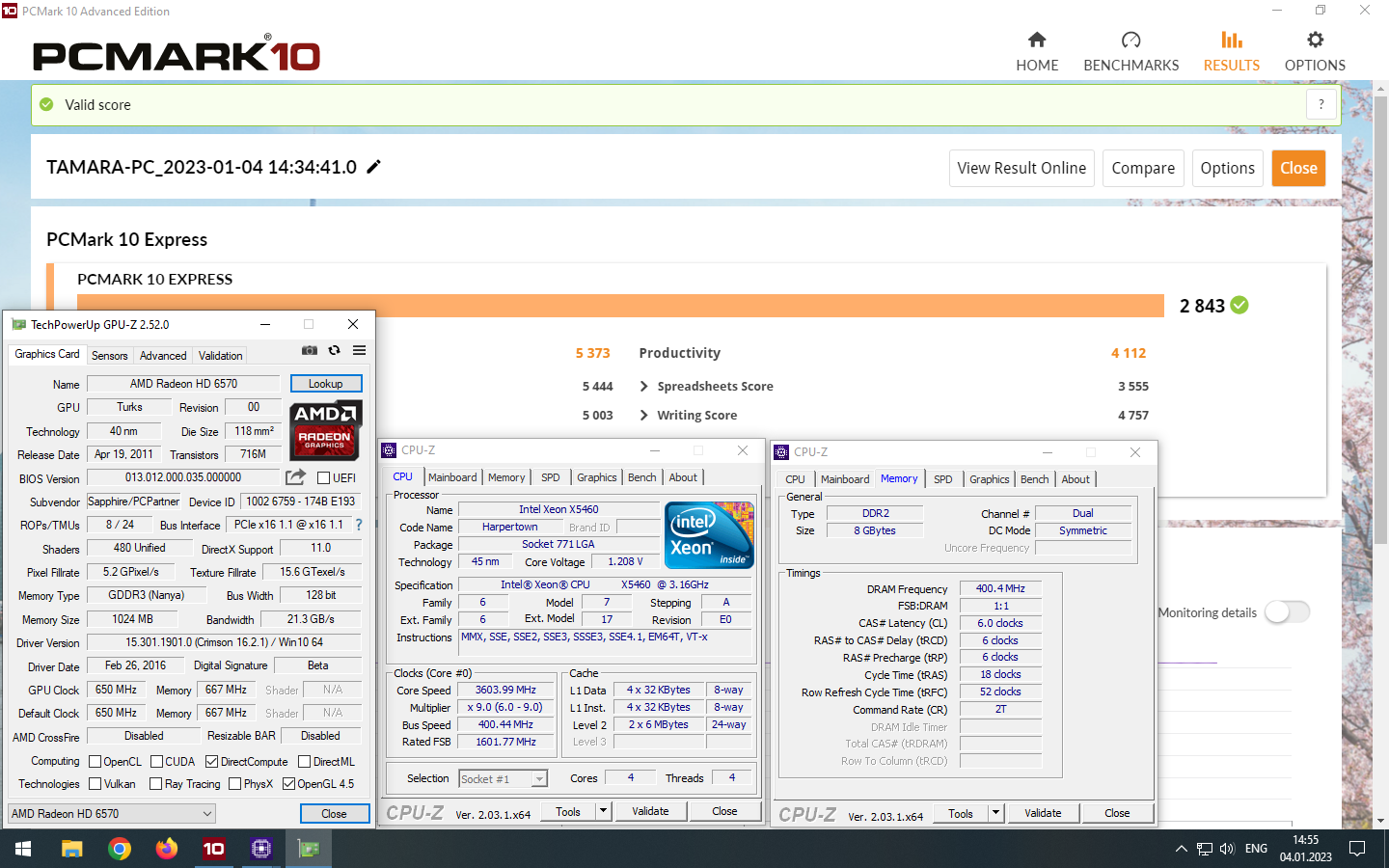Open GPU-Z hamburger menu
The image size is (1389, 868).
(359, 351)
